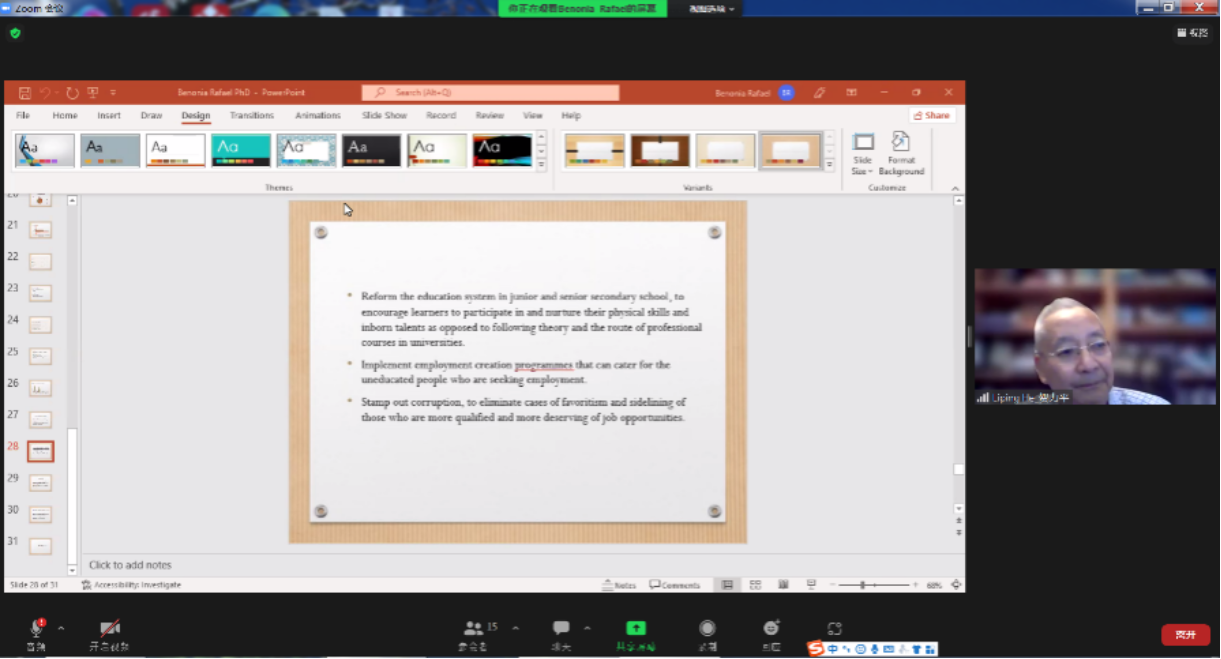This screenshot has height=659, width=1221.
Task: Expand the Themes gallery more arrow
Action: pos(541,166)
